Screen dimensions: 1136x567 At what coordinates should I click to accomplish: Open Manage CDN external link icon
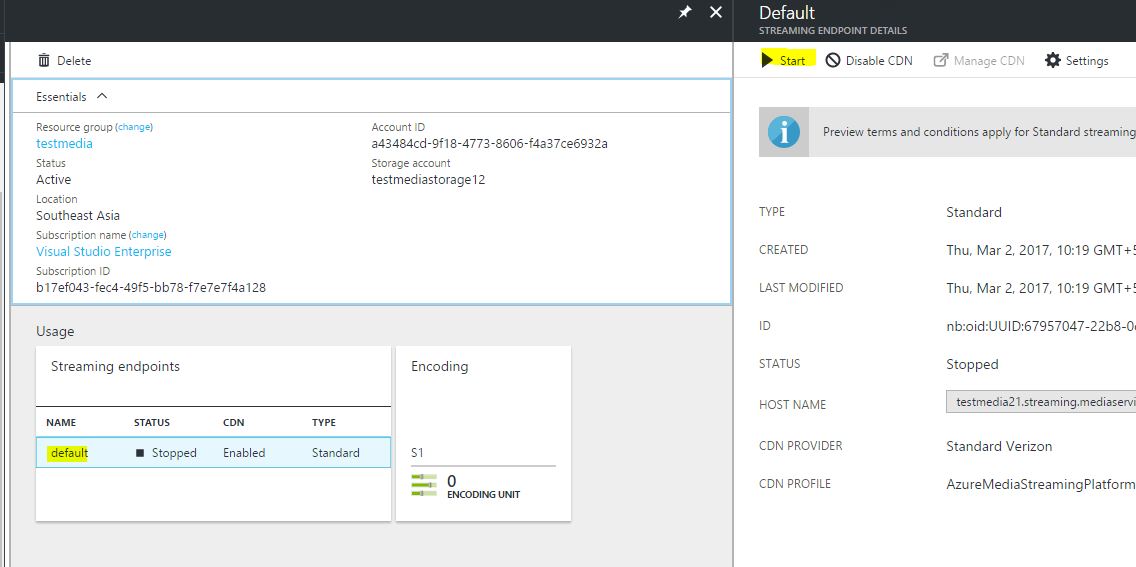[x=941, y=60]
